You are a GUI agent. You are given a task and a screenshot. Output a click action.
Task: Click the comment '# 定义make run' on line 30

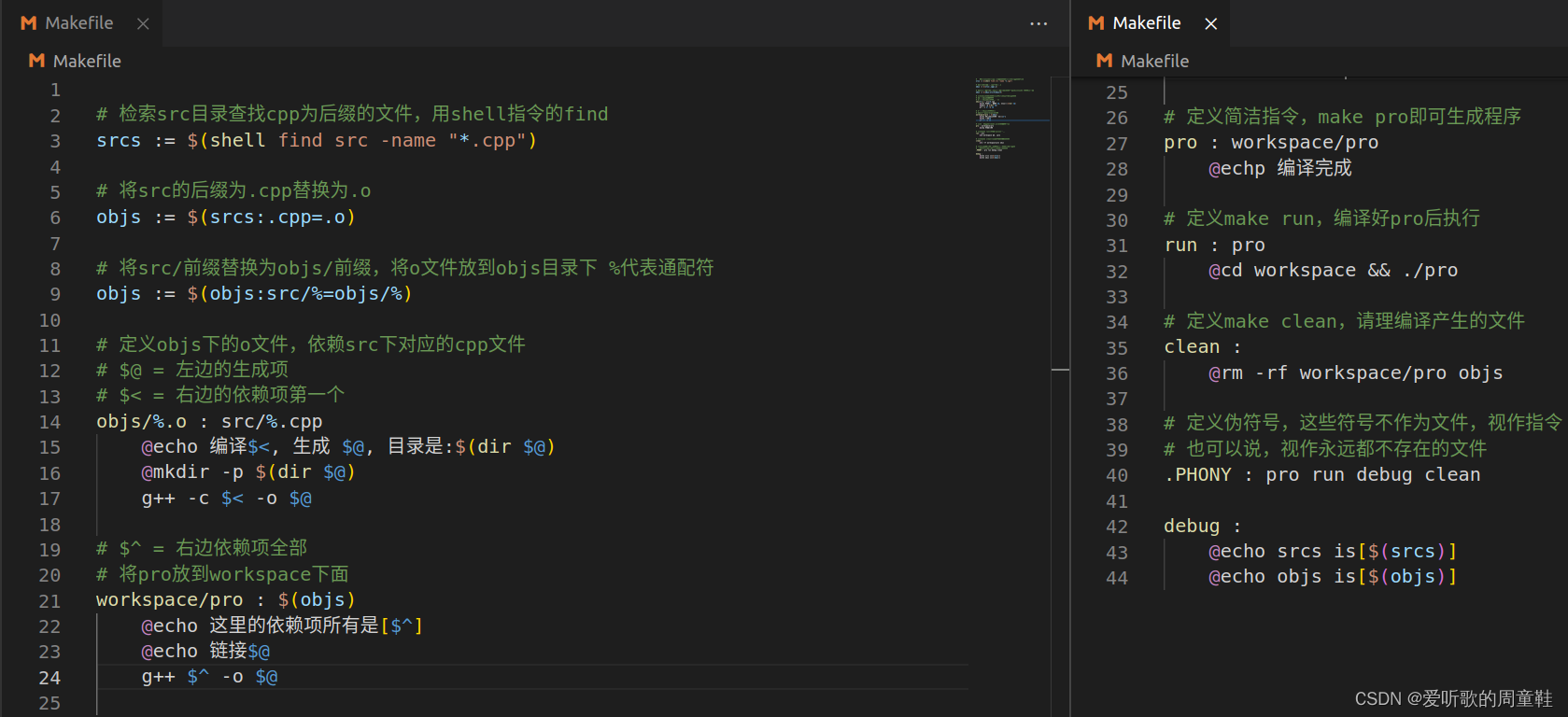point(1321,219)
